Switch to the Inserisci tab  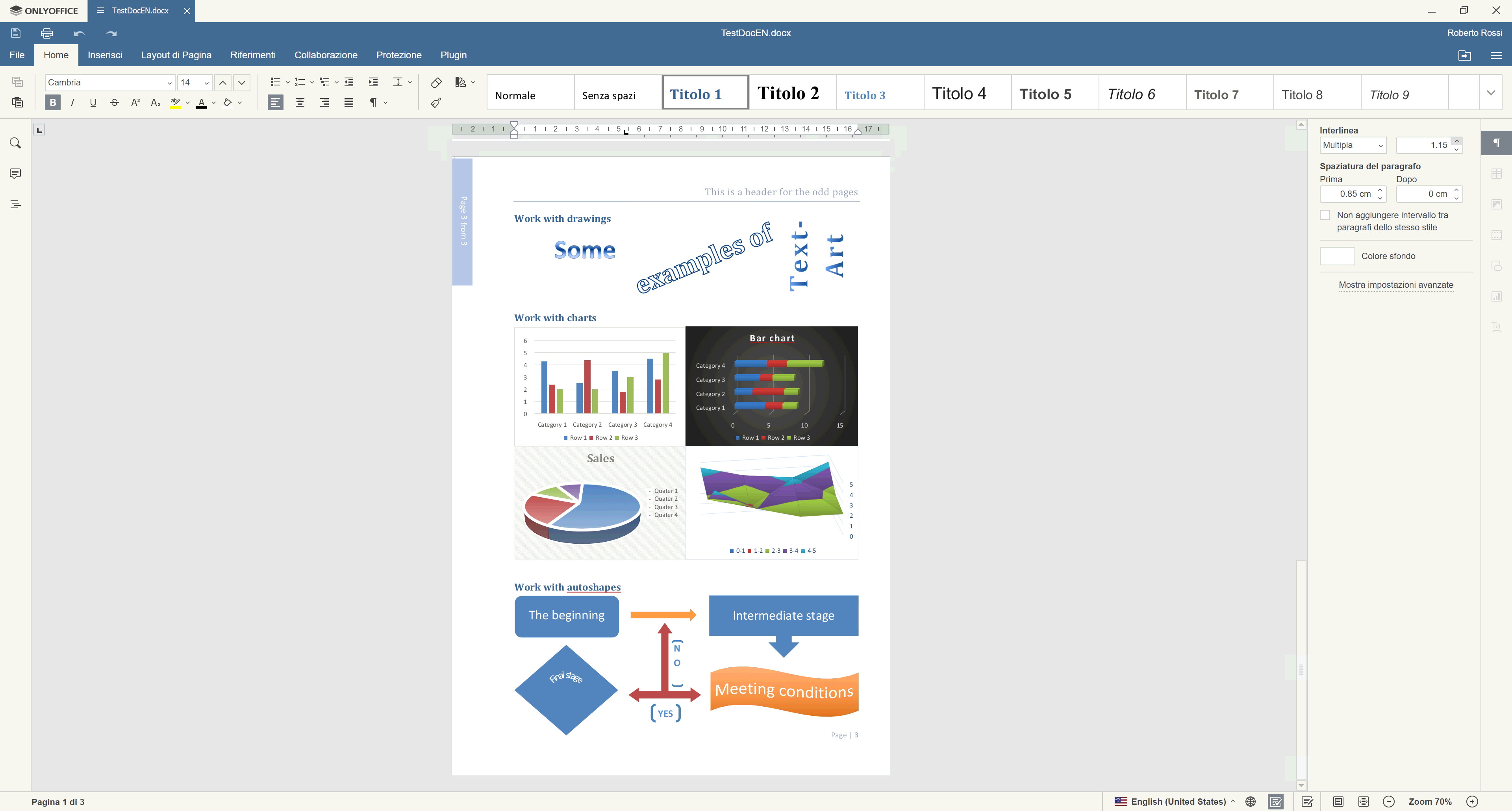[x=105, y=55]
